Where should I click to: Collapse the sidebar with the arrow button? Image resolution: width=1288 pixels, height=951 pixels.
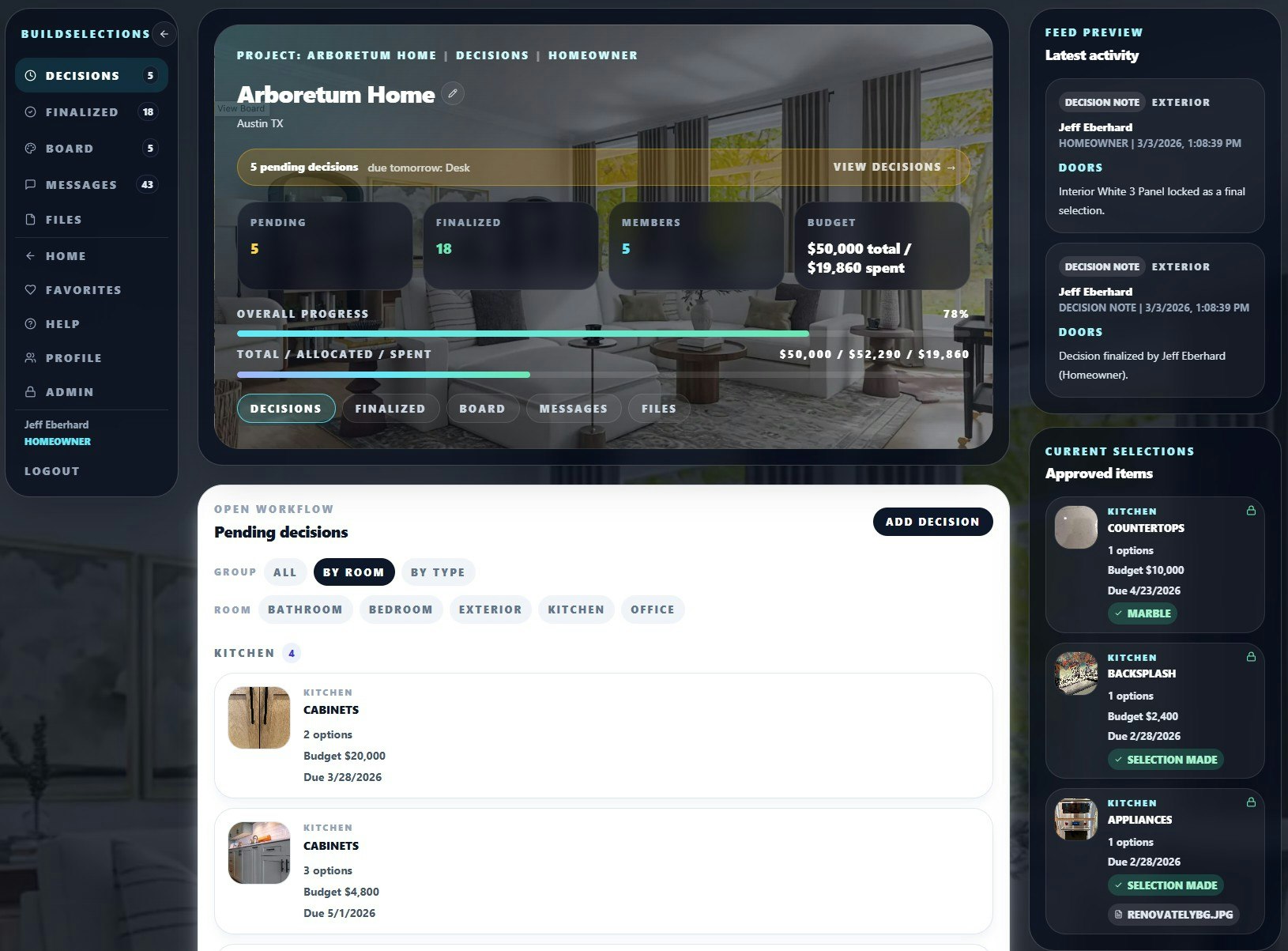(x=164, y=34)
